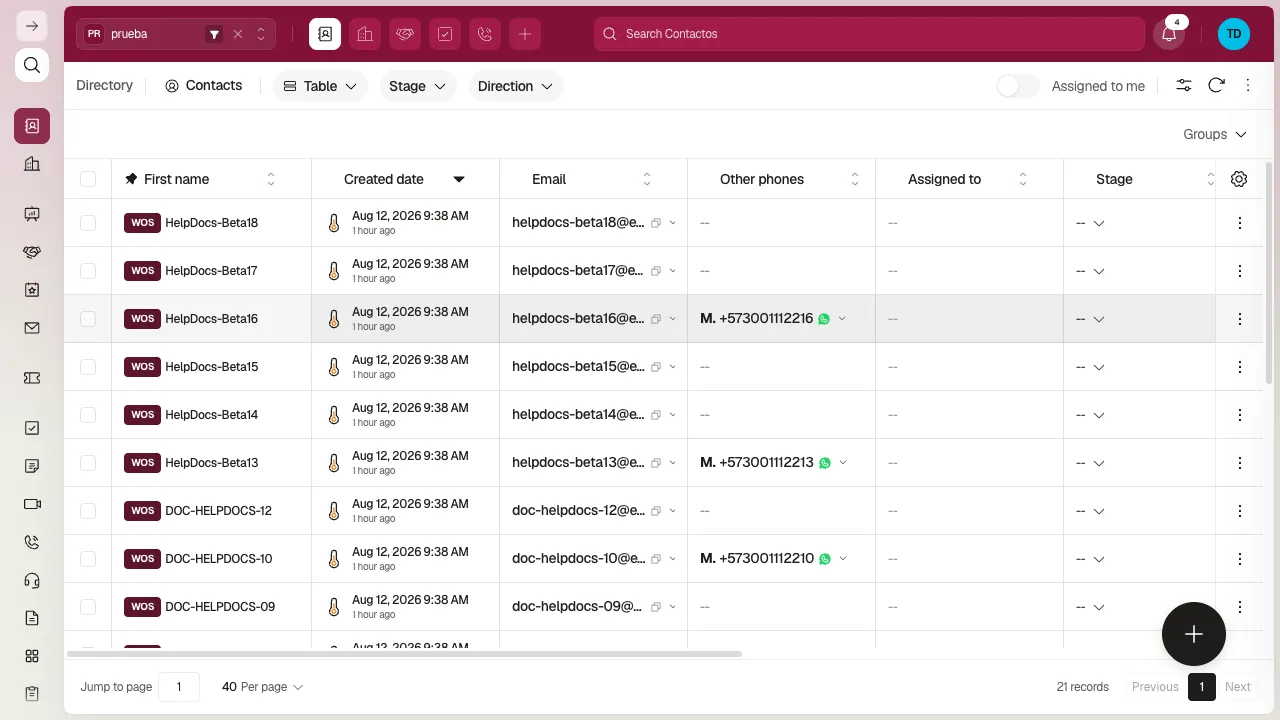Click the Search Contactos field

pos(869,34)
